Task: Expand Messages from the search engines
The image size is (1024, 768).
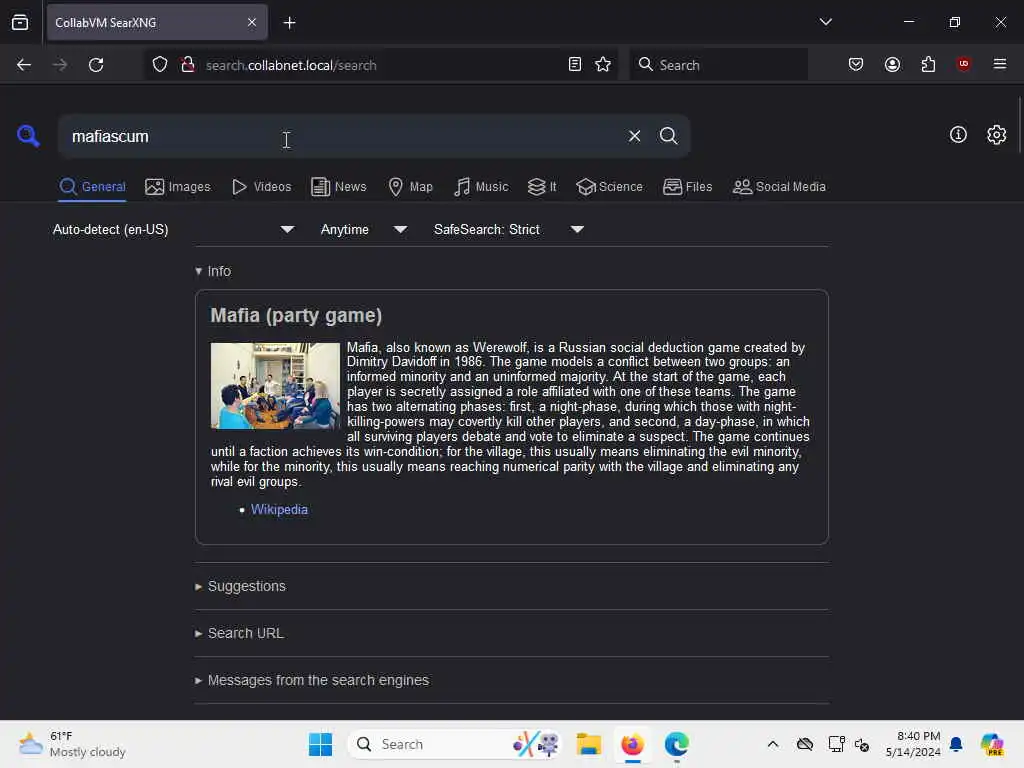Action: coord(312,680)
